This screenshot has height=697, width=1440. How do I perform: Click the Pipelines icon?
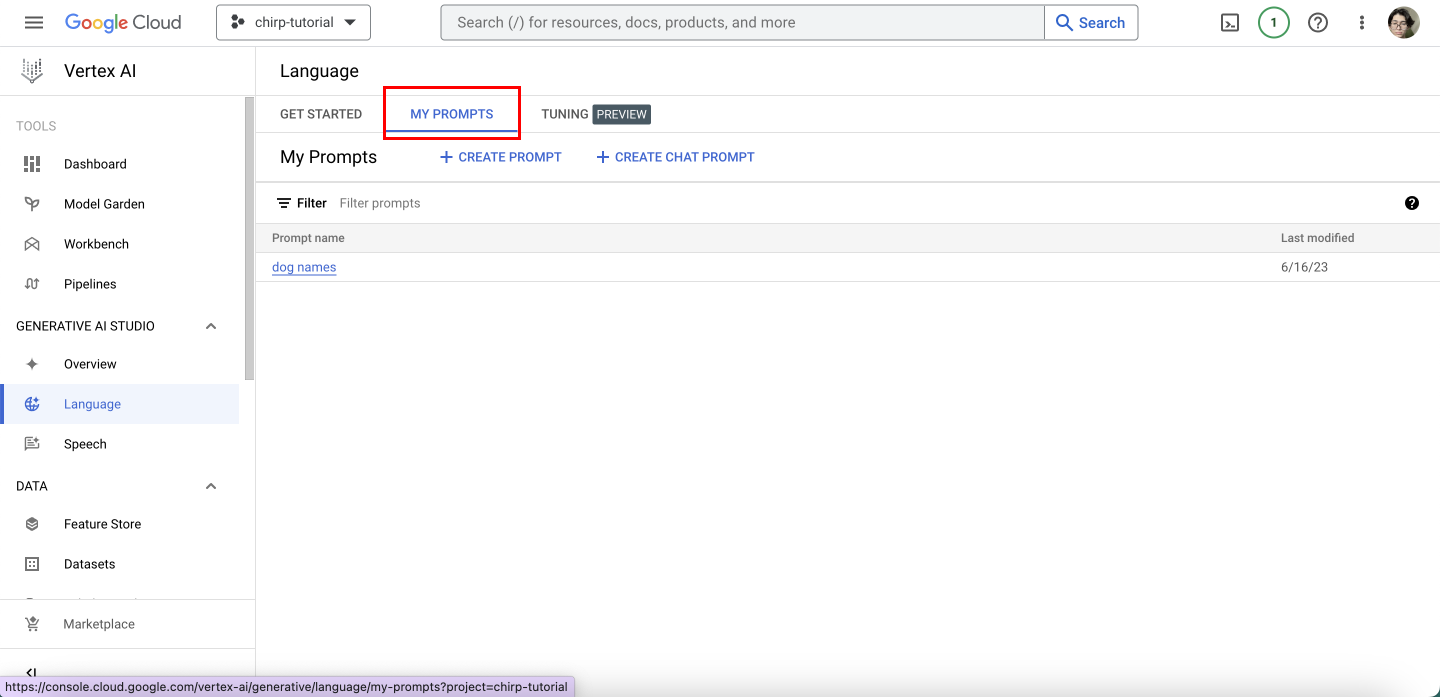pos(32,284)
